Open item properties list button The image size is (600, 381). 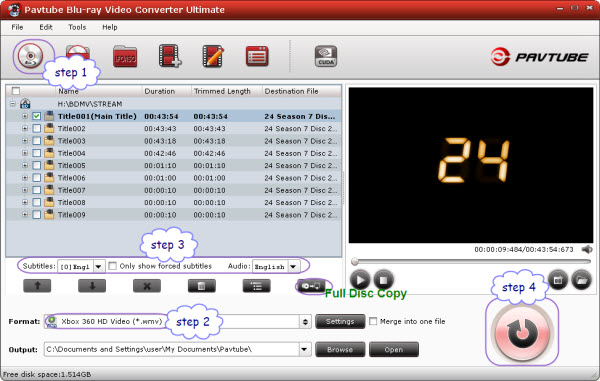coord(256,285)
